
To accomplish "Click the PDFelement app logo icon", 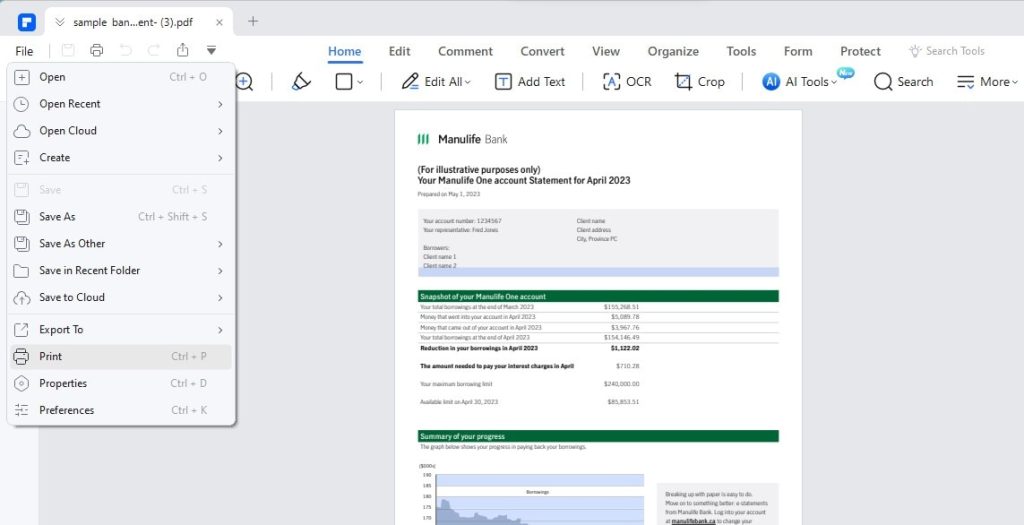I will tap(27, 22).
